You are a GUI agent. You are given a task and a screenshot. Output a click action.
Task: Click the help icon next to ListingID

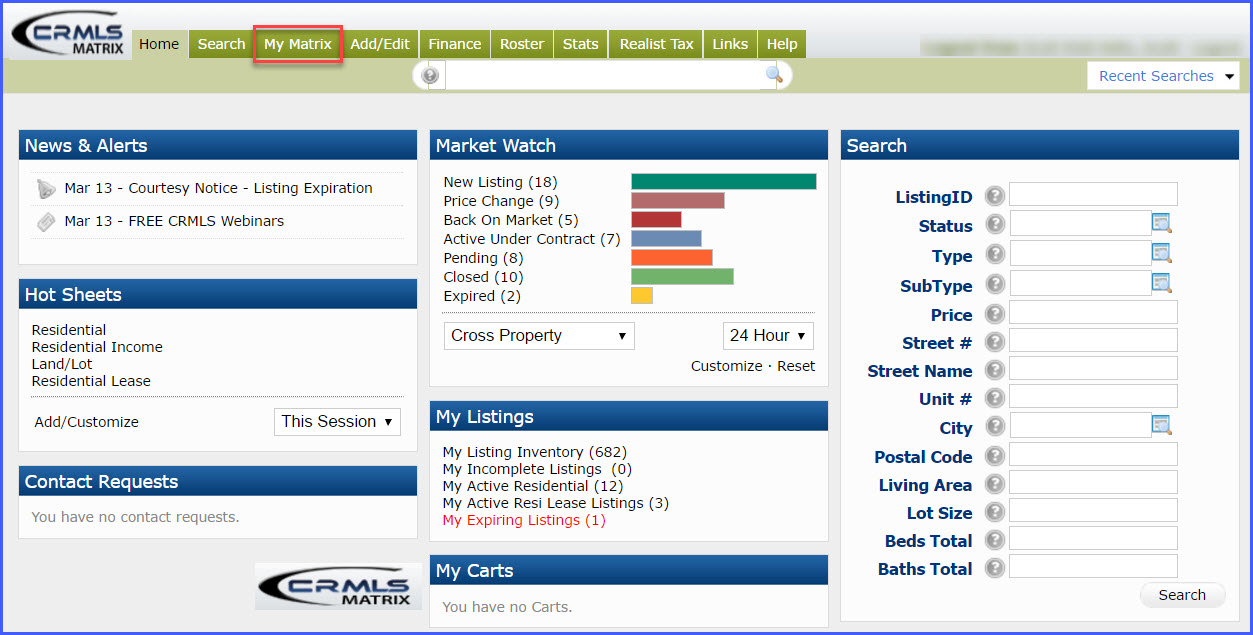(x=994, y=196)
